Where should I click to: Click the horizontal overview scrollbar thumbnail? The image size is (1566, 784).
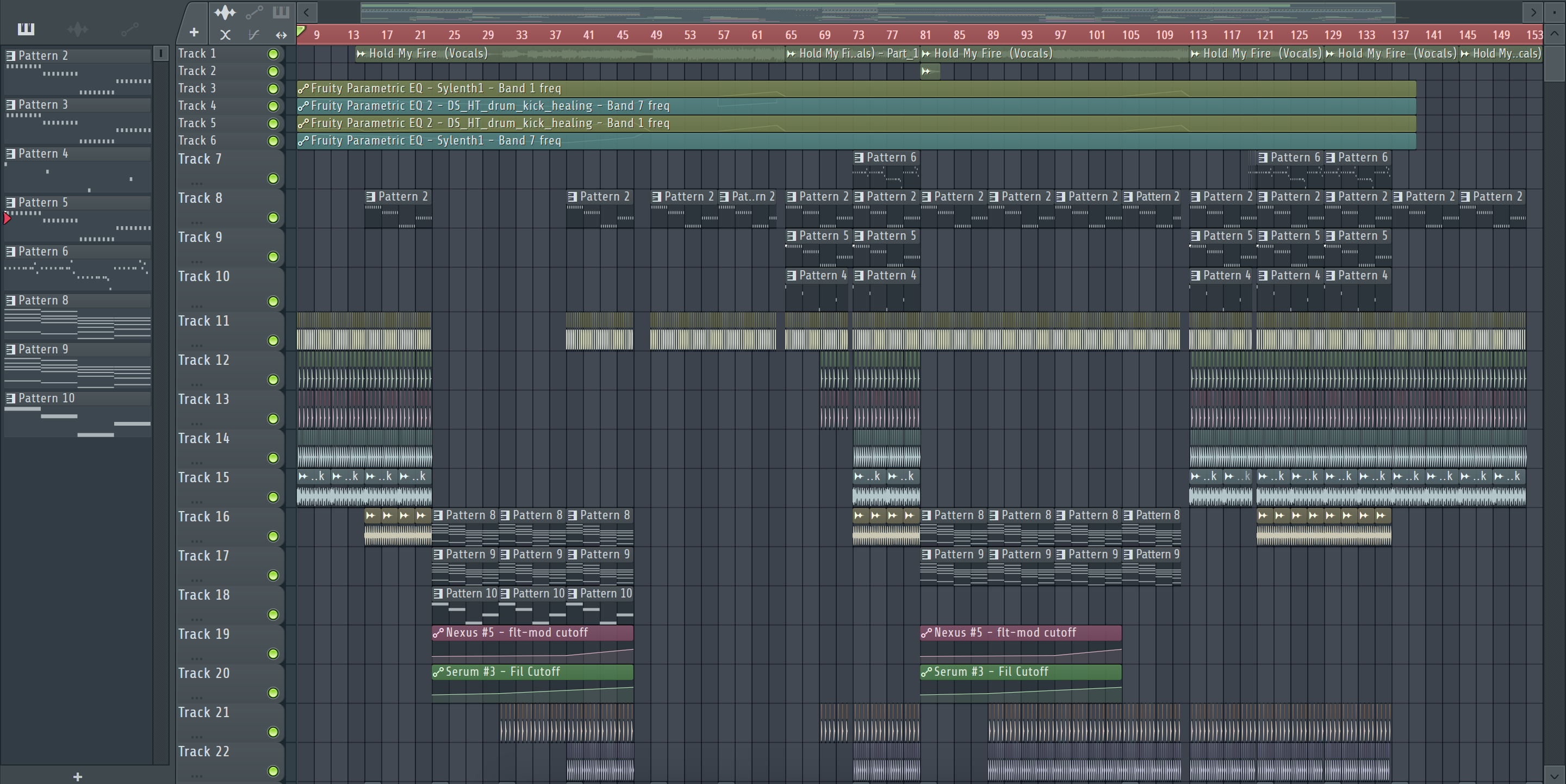pyautogui.click(x=877, y=11)
